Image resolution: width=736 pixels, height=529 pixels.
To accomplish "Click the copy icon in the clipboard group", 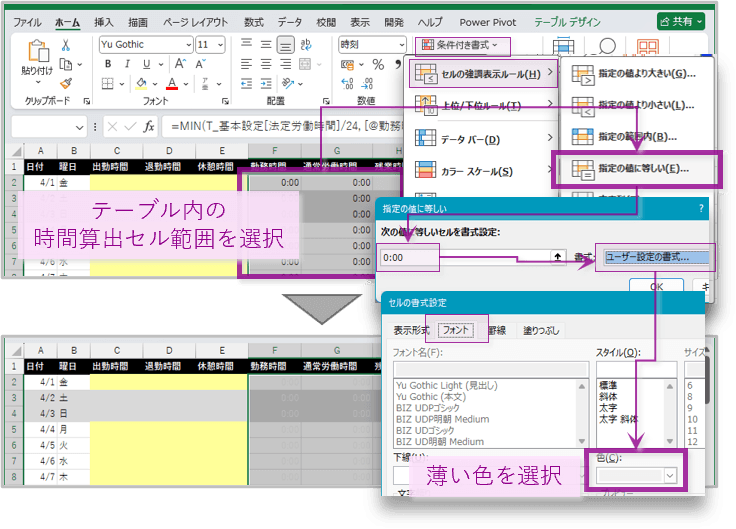I will (x=66, y=64).
